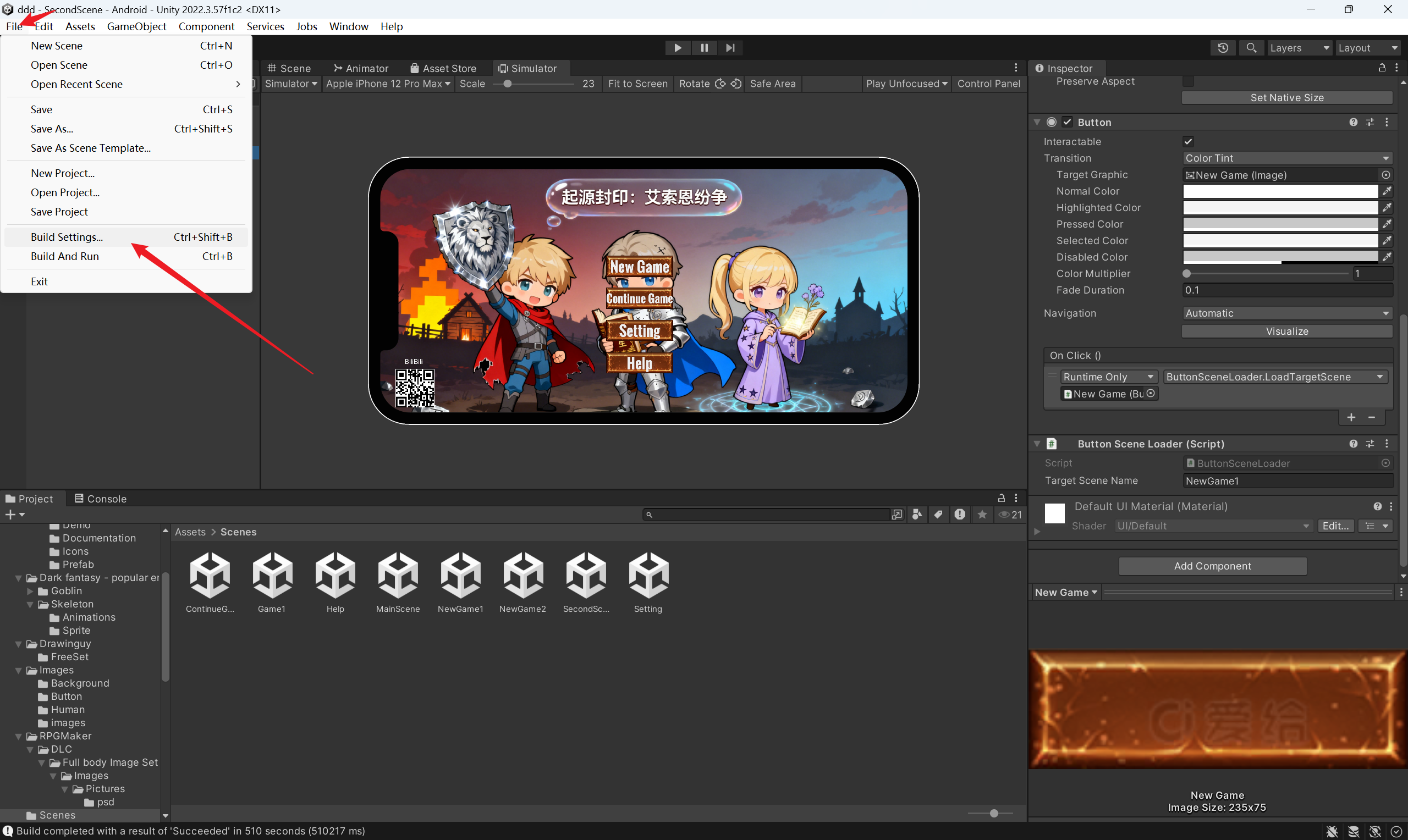Click the Control Panel button

(988, 84)
